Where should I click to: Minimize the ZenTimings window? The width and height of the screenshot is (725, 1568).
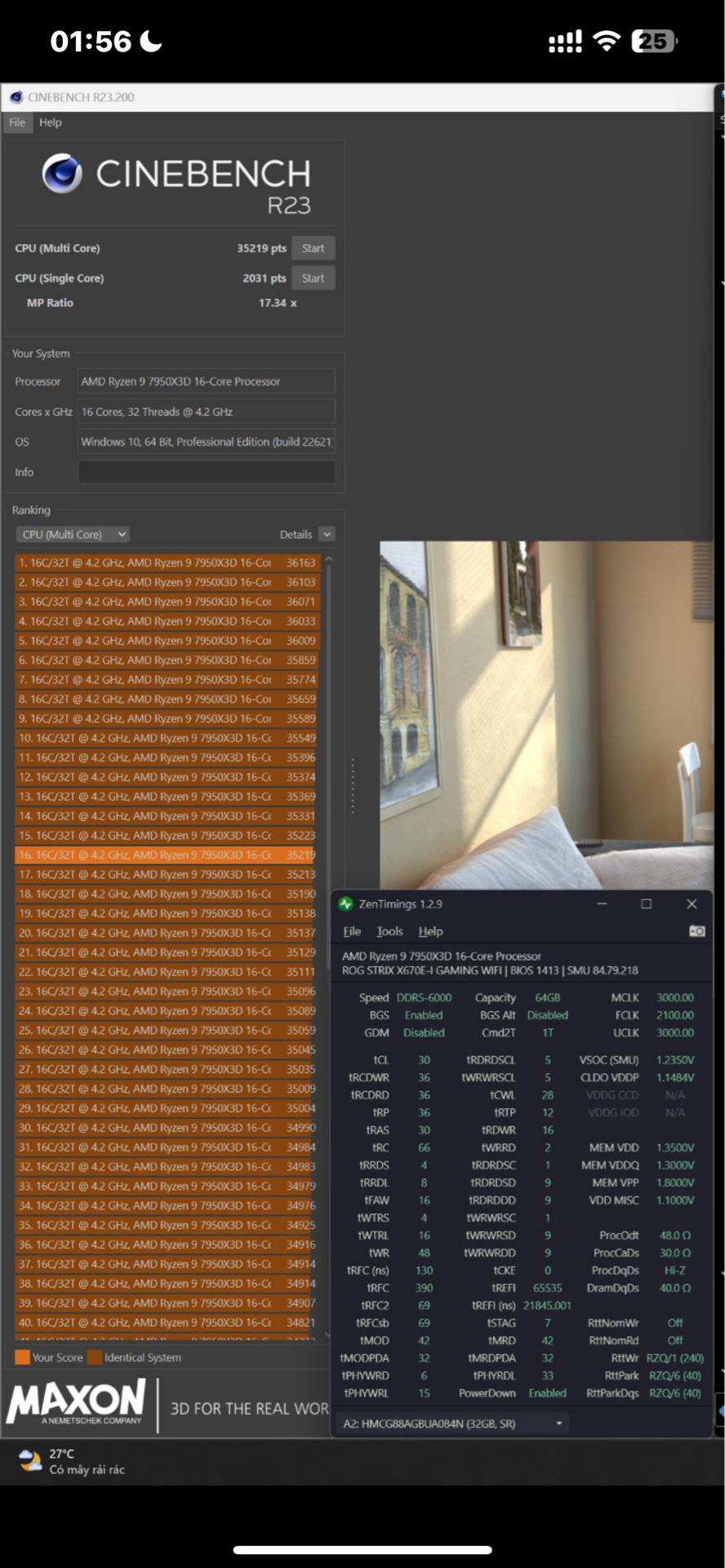point(602,904)
